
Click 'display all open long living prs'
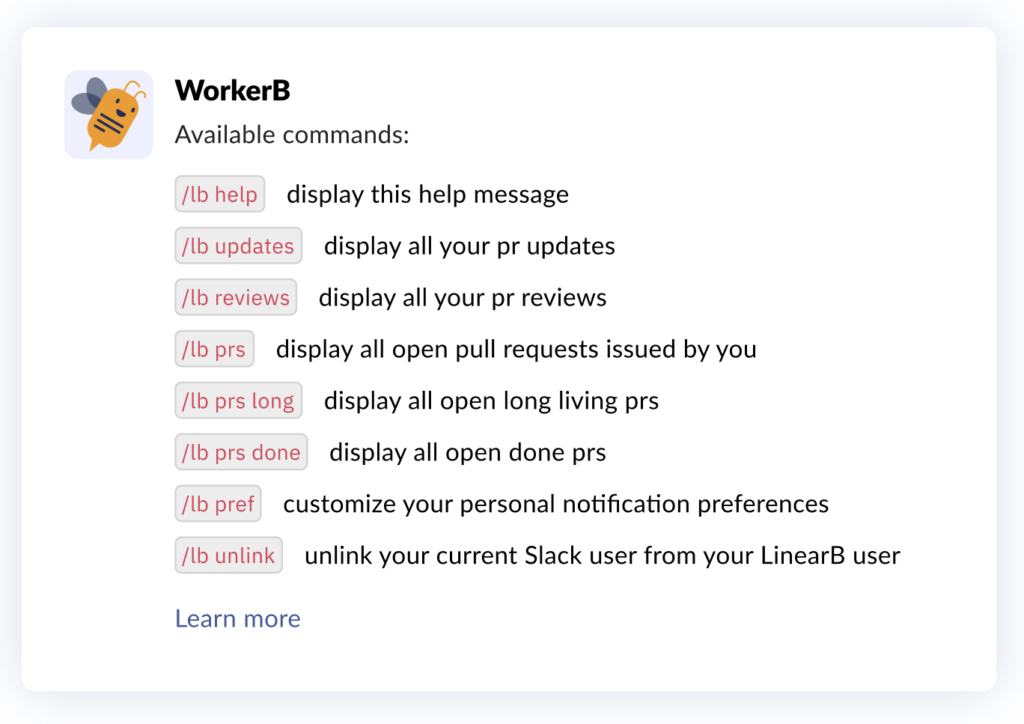coord(491,401)
